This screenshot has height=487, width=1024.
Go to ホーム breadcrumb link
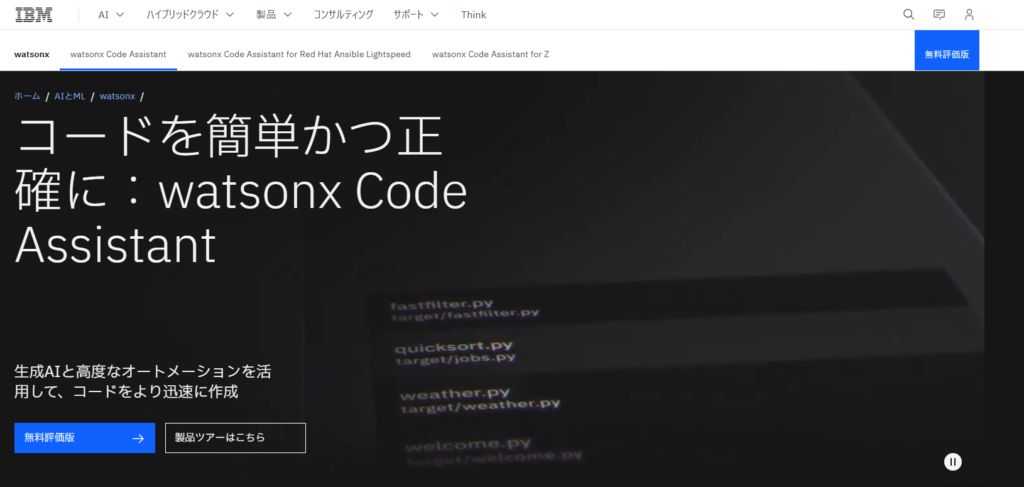click(x=27, y=96)
